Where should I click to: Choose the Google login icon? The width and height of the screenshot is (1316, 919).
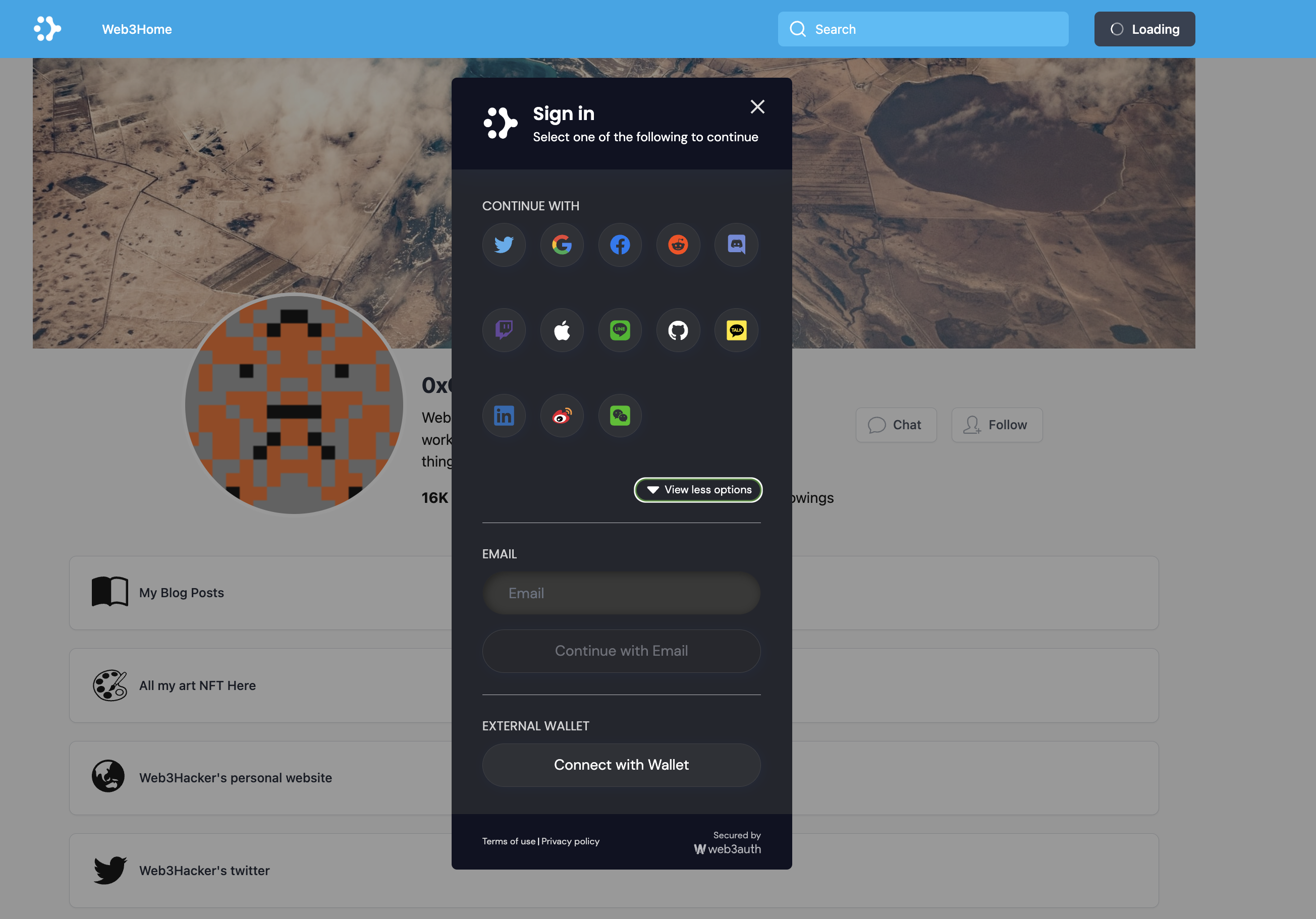[562, 245]
